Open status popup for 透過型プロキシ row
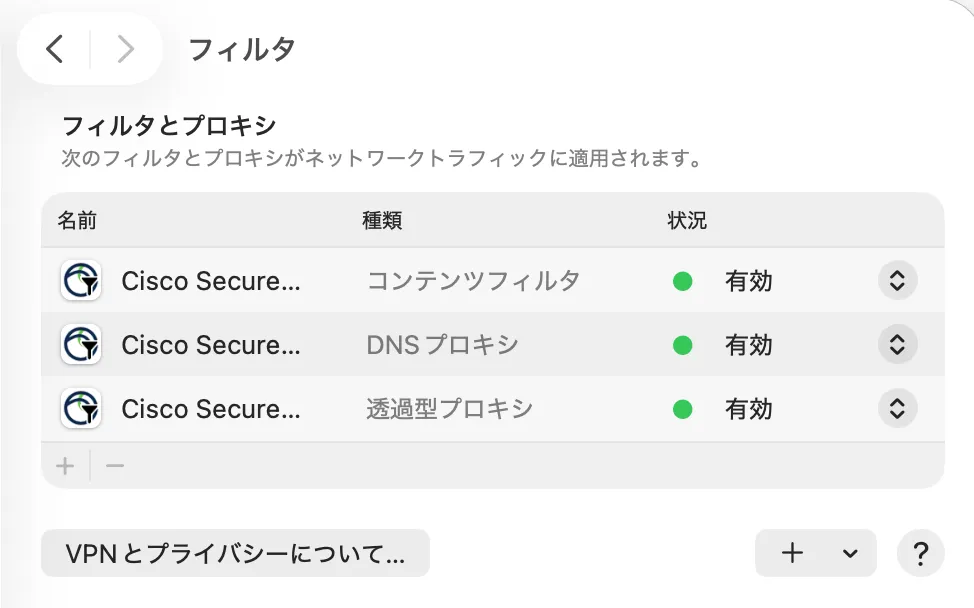The height and width of the screenshot is (608, 974). [897, 409]
